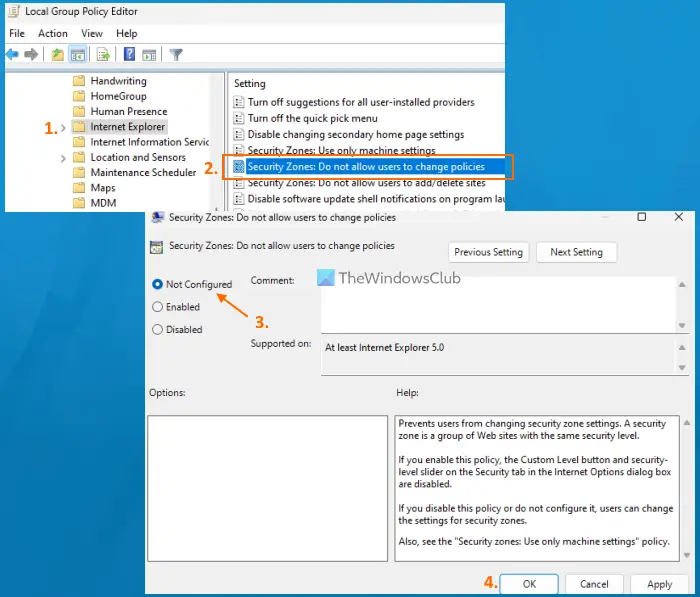Select the Not Configured radio button
Viewport: 700px width, 597px height.
[x=157, y=284]
